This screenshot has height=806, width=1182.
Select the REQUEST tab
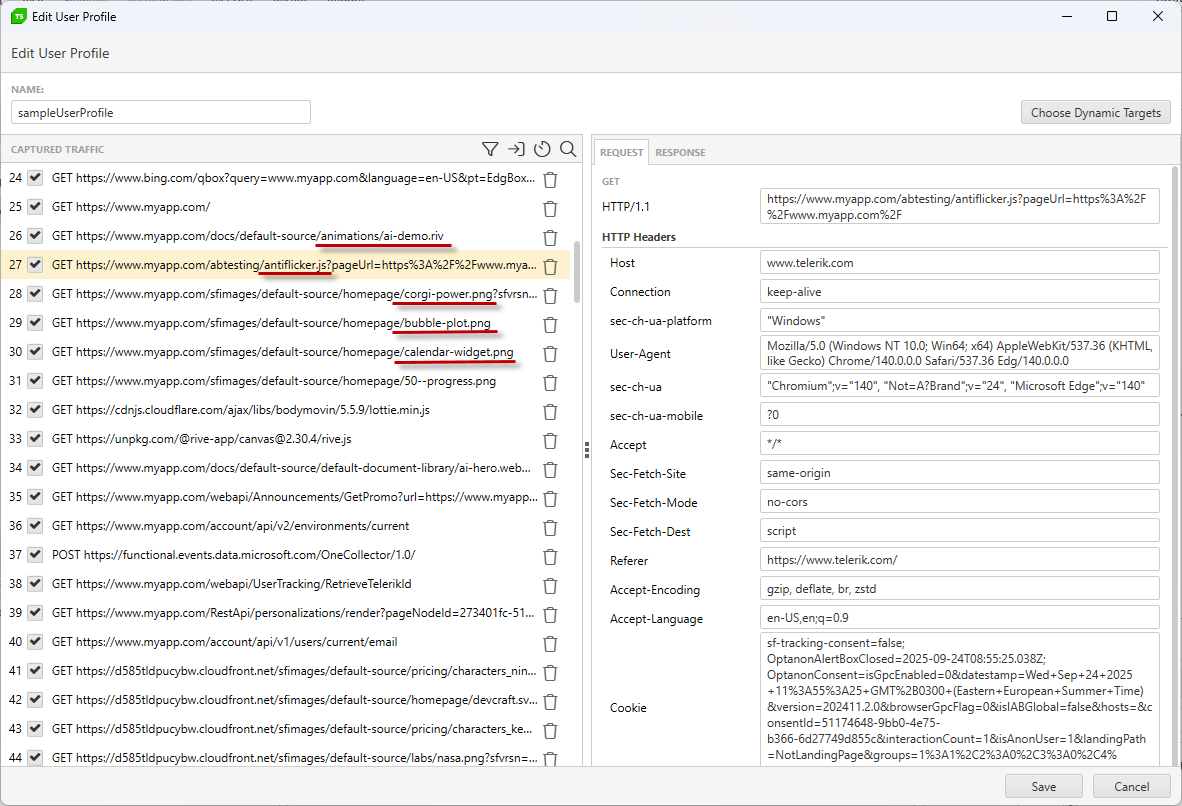(621, 152)
